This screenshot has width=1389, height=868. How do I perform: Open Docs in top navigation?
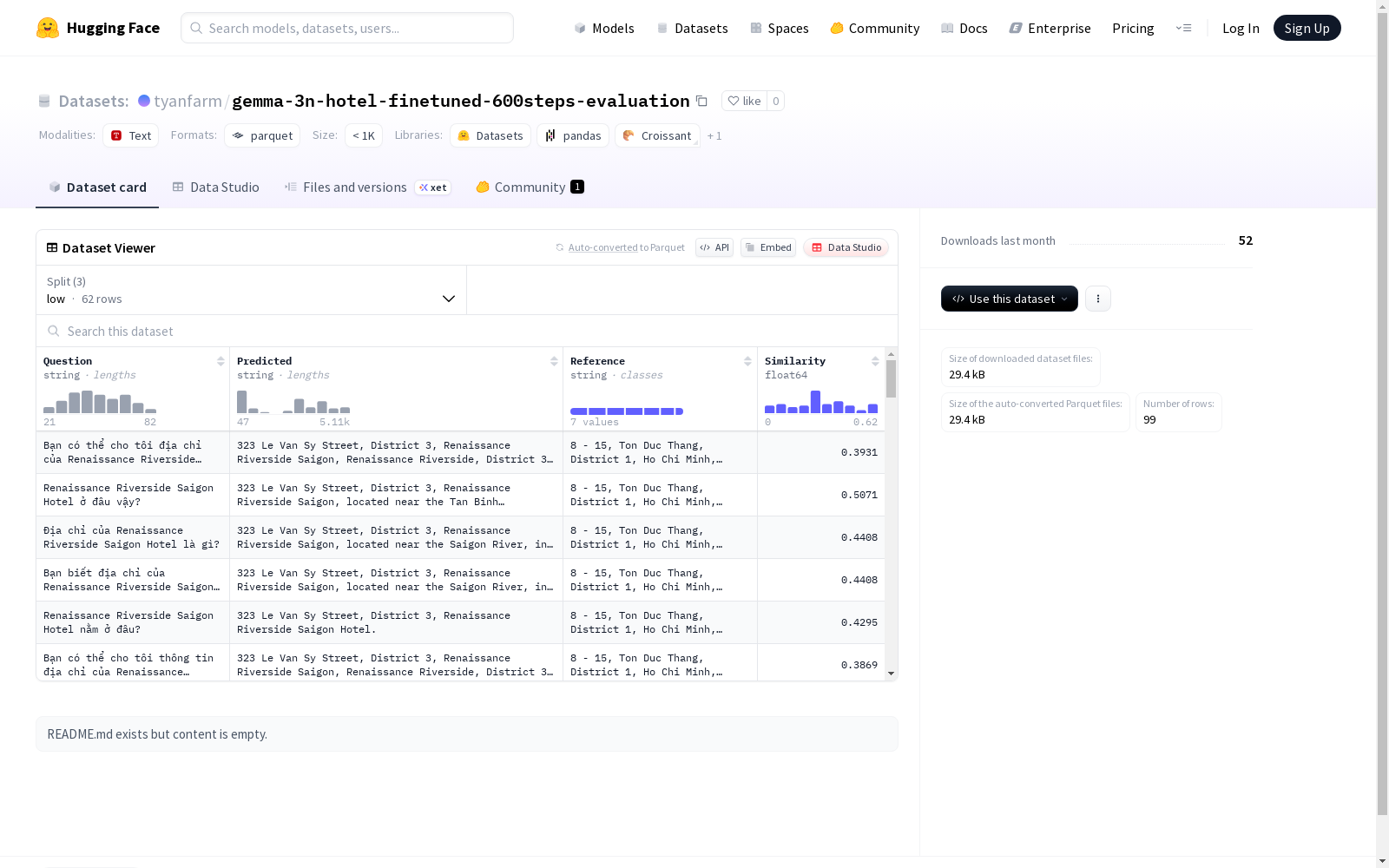click(x=964, y=28)
